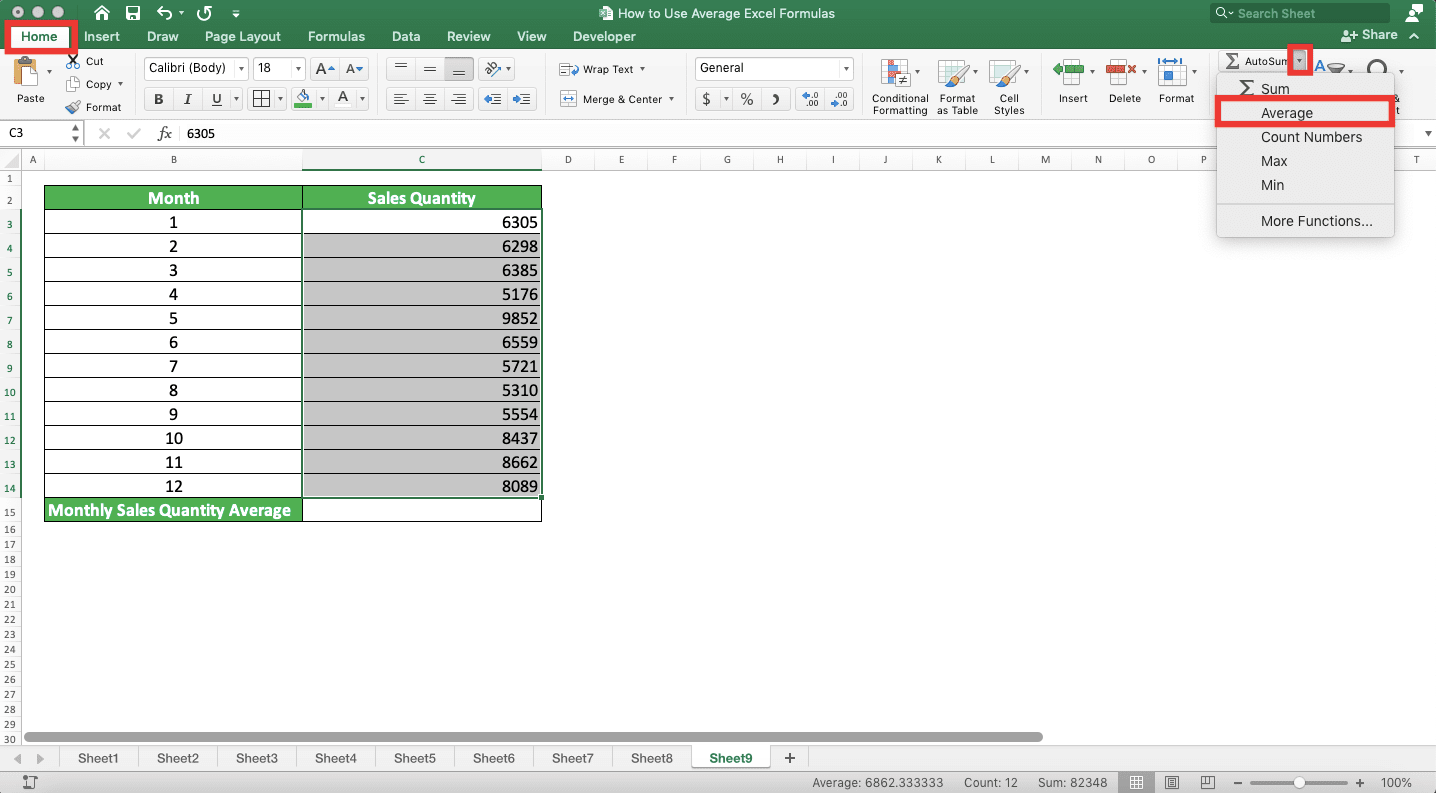Undo the last action
1436x793 pixels.
[x=166, y=14]
